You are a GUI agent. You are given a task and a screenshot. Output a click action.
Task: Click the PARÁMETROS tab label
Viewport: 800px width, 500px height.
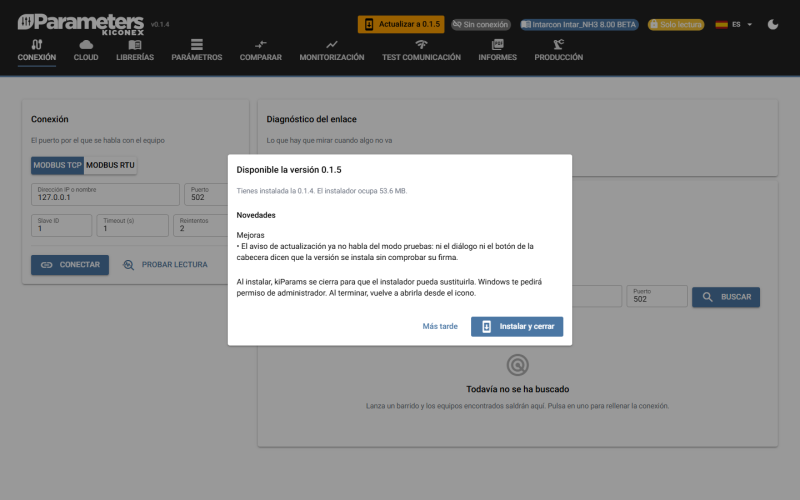tap(196, 58)
